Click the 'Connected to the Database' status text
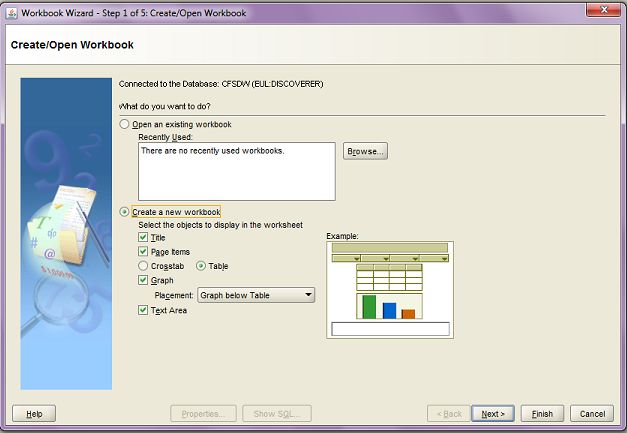Image resolution: width=627 pixels, height=433 pixels. pyautogui.click(x=221, y=84)
